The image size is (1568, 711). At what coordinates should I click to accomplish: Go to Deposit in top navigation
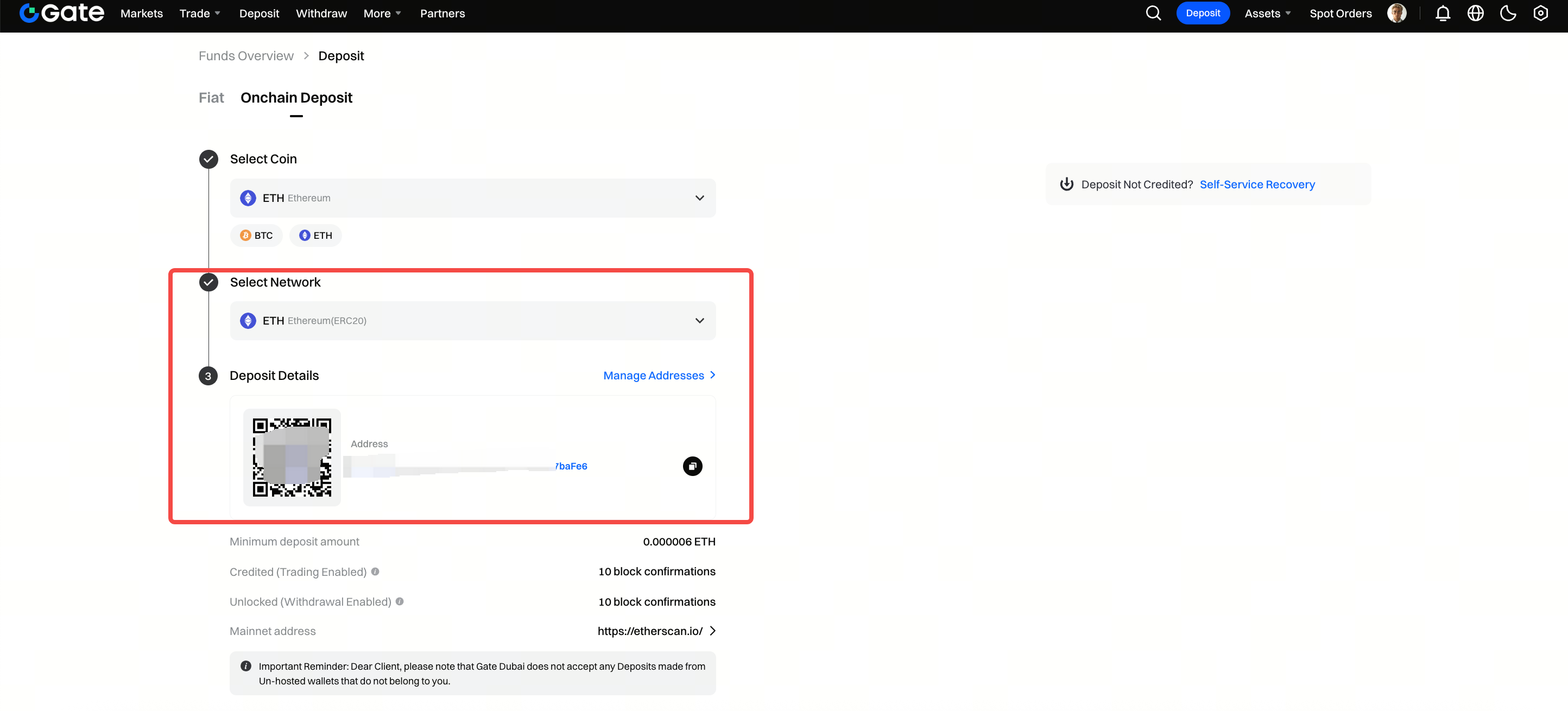(260, 14)
